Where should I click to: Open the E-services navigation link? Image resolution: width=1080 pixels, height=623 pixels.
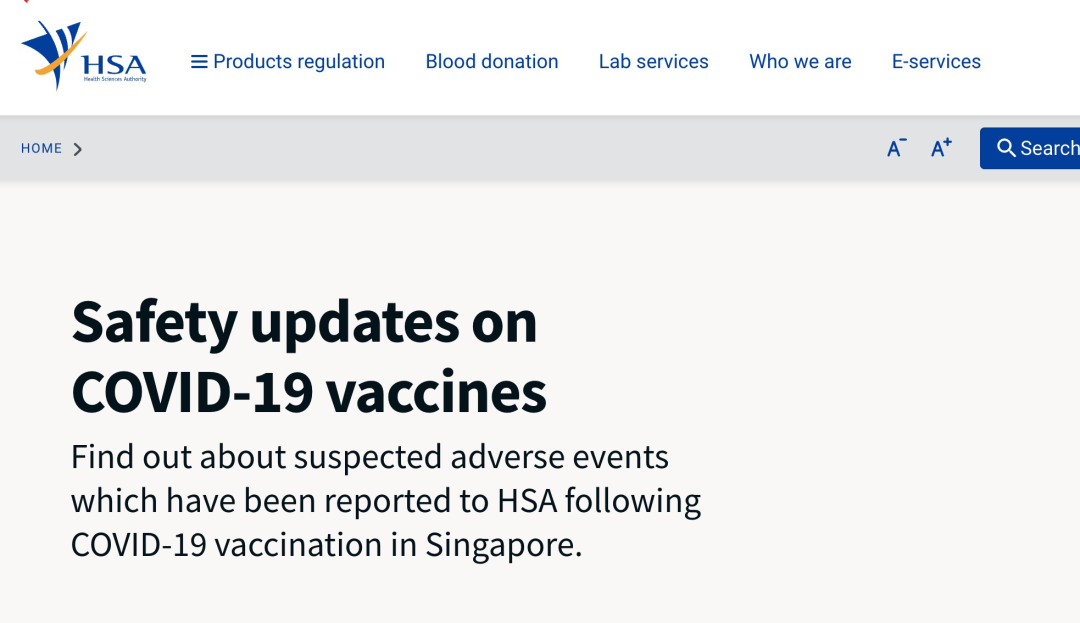pos(936,61)
